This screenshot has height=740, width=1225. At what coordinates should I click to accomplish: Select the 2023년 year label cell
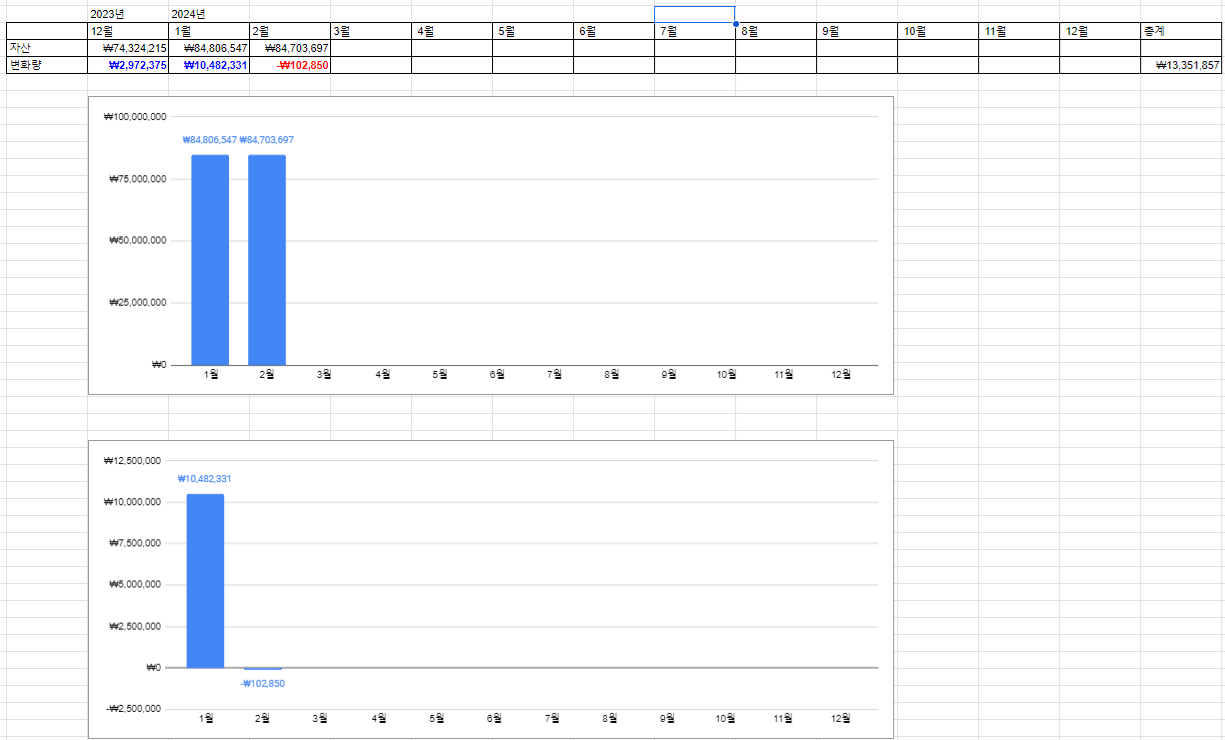128,14
